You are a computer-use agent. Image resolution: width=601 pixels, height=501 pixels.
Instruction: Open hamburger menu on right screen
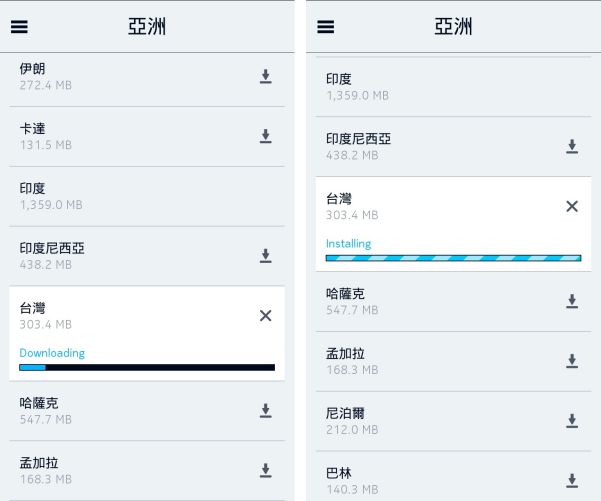[x=325, y=27]
